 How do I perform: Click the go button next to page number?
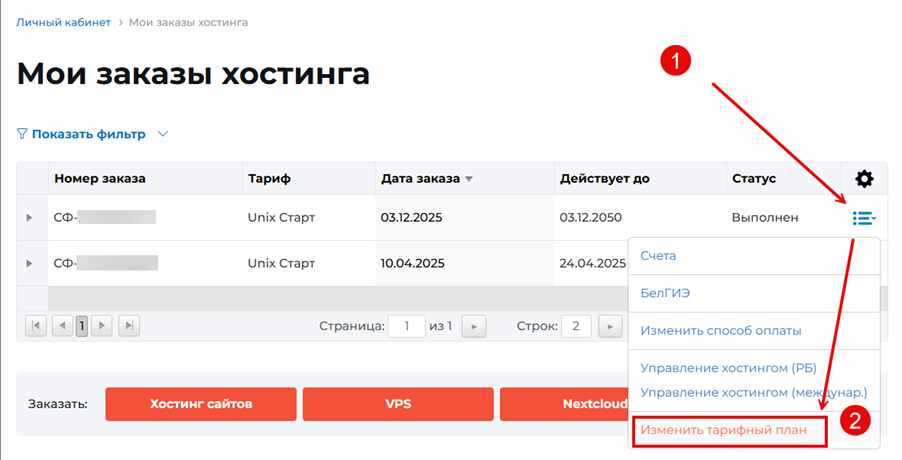tap(474, 325)
